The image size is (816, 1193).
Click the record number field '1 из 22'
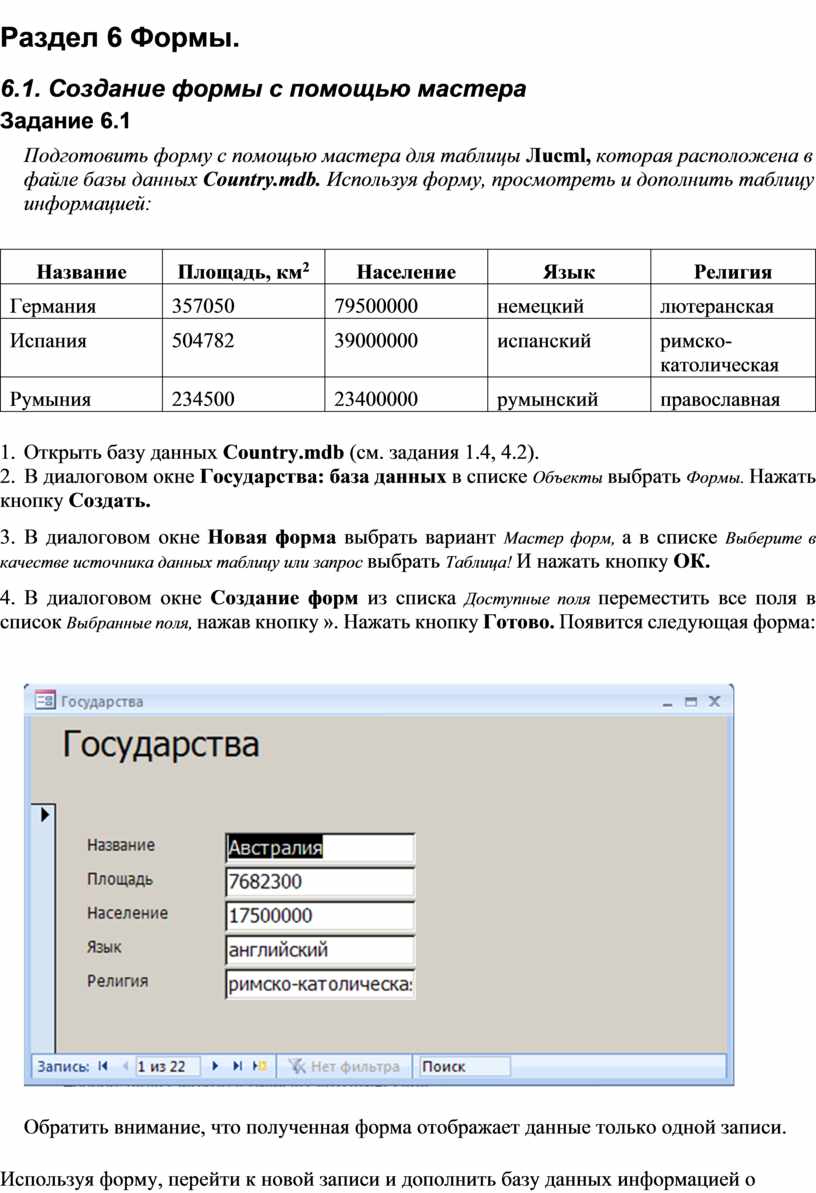(167, 1067)
